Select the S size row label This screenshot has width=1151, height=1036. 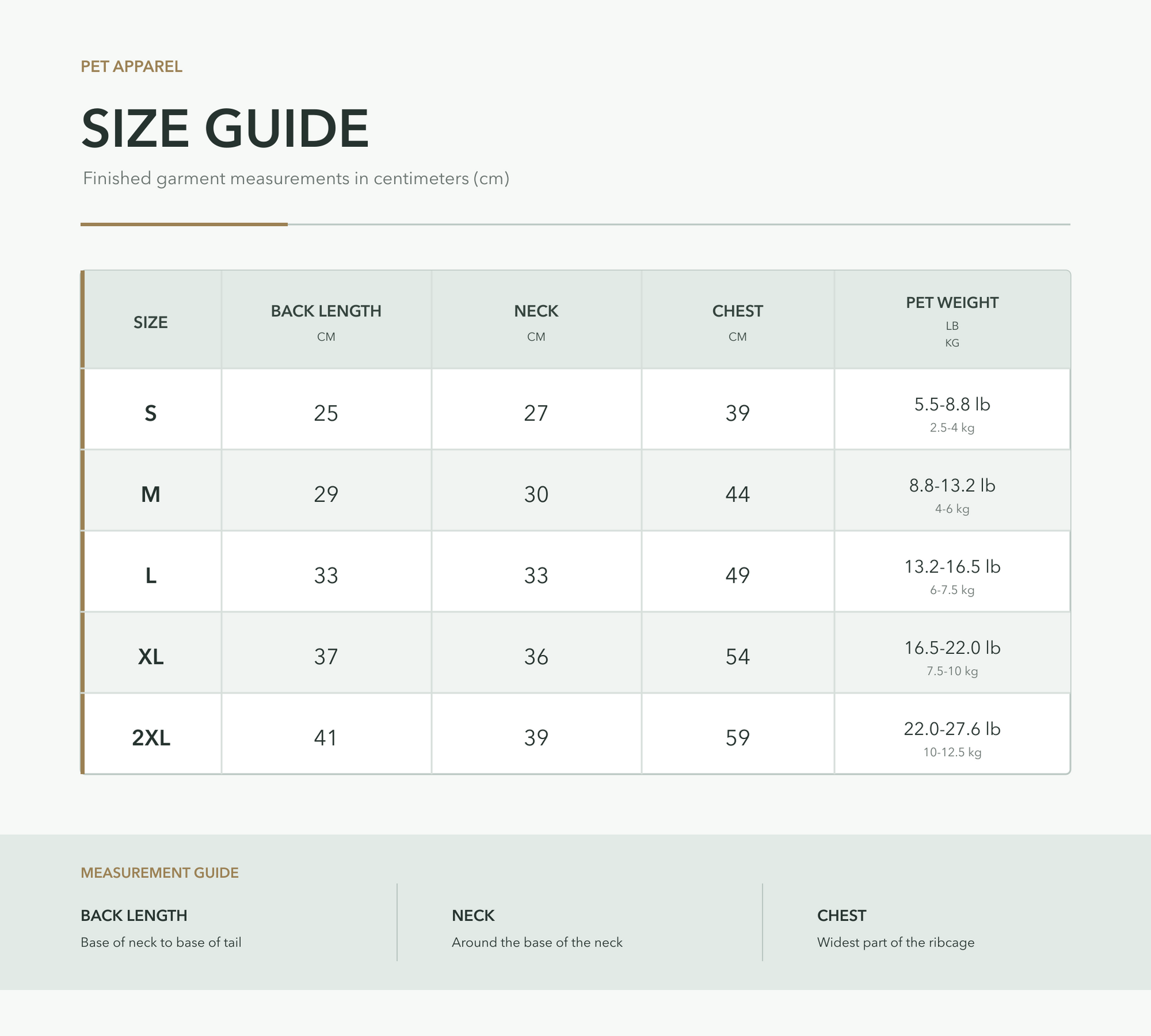pyautogui.click(x=151, y=412)
